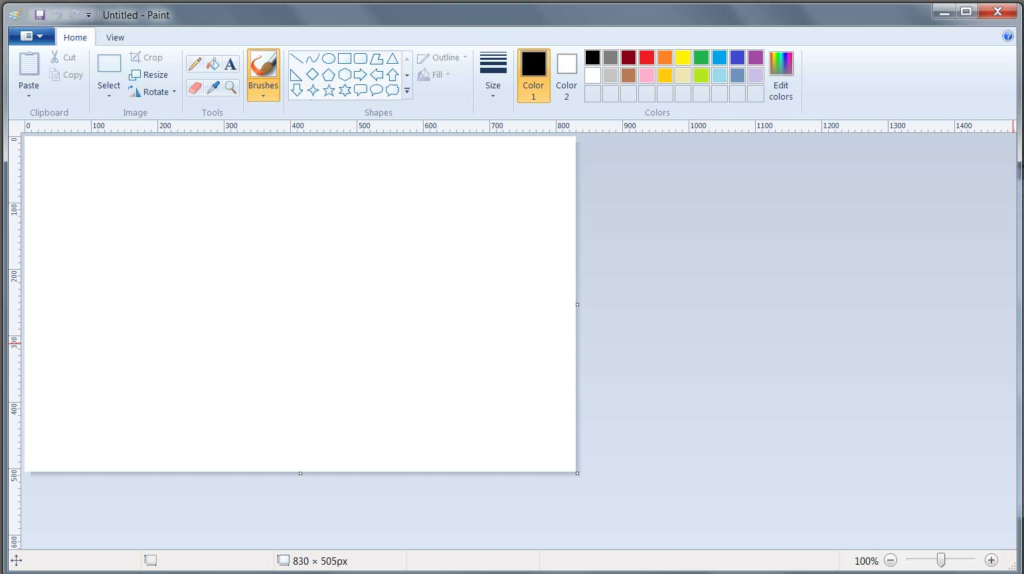Select the Color picker eyedropper
Screen dimensions: 1024x574
pos(212,88)
